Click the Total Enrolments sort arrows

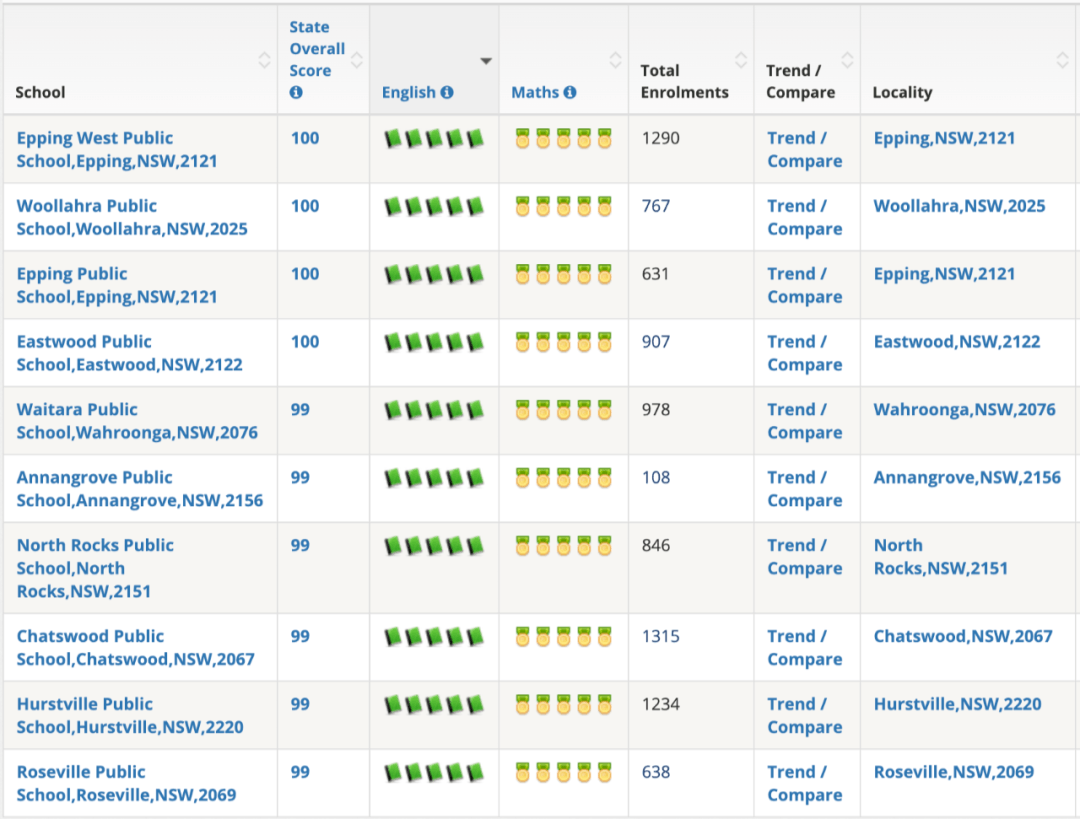741,60
